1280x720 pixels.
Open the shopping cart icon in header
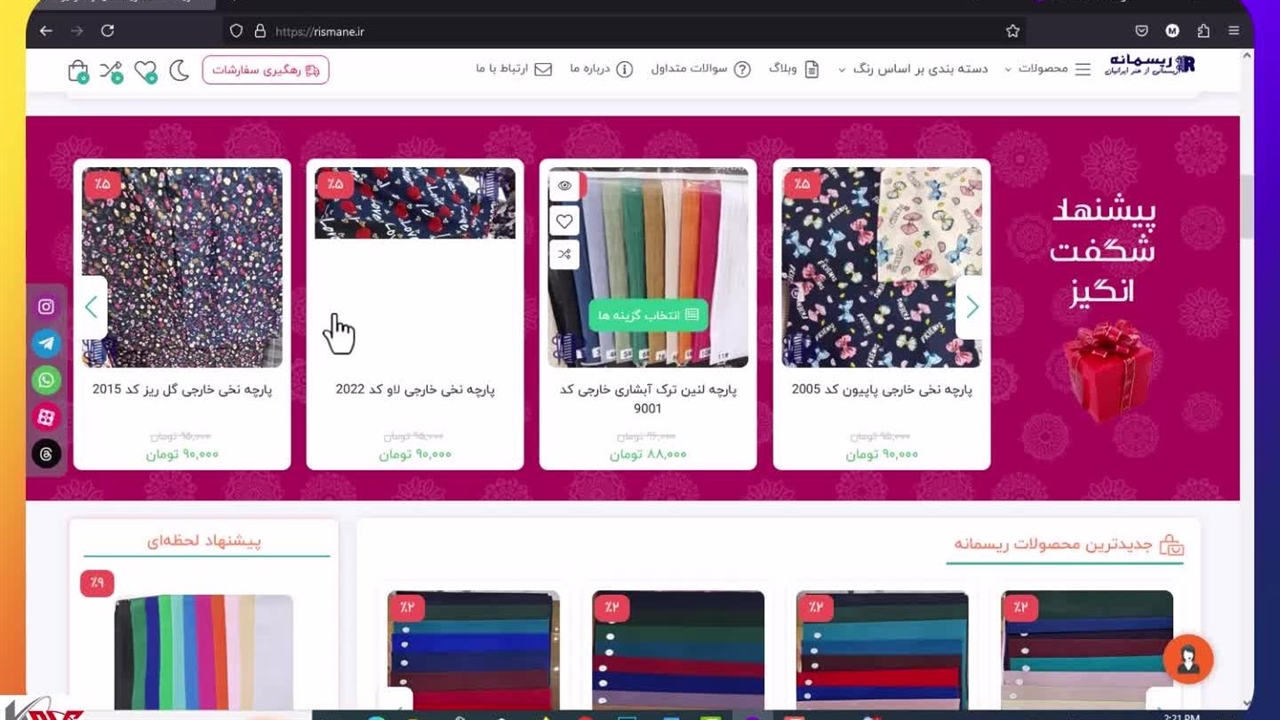(x=78, y=70)
